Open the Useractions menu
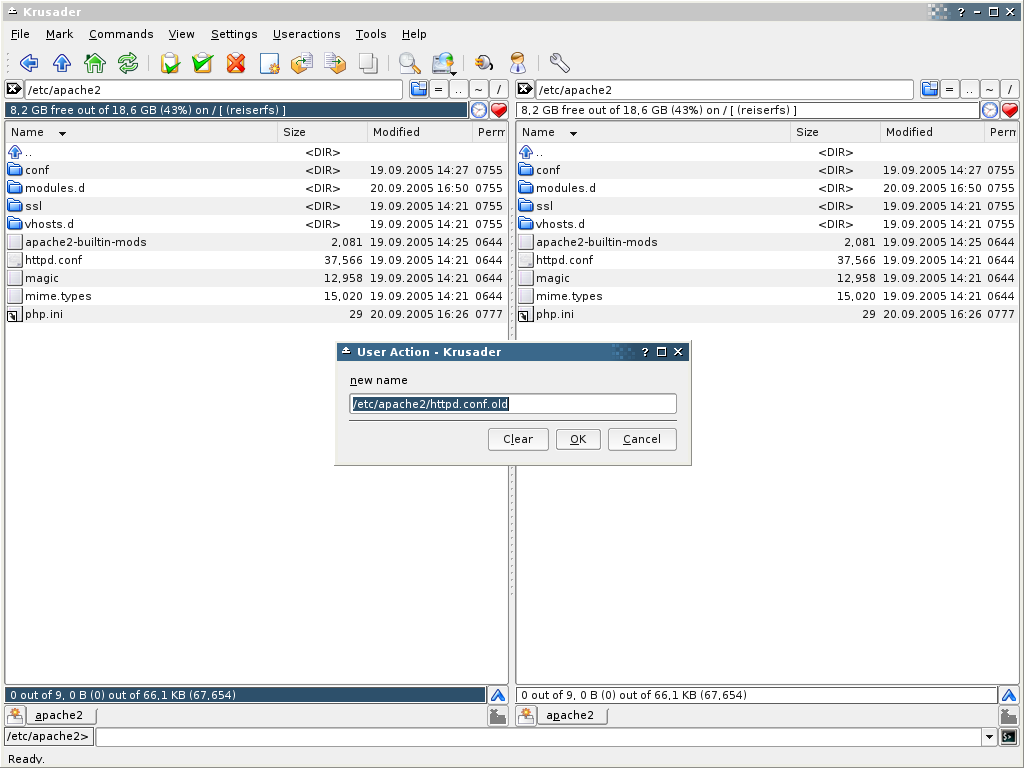1024x768 pixels. point(306,34)
